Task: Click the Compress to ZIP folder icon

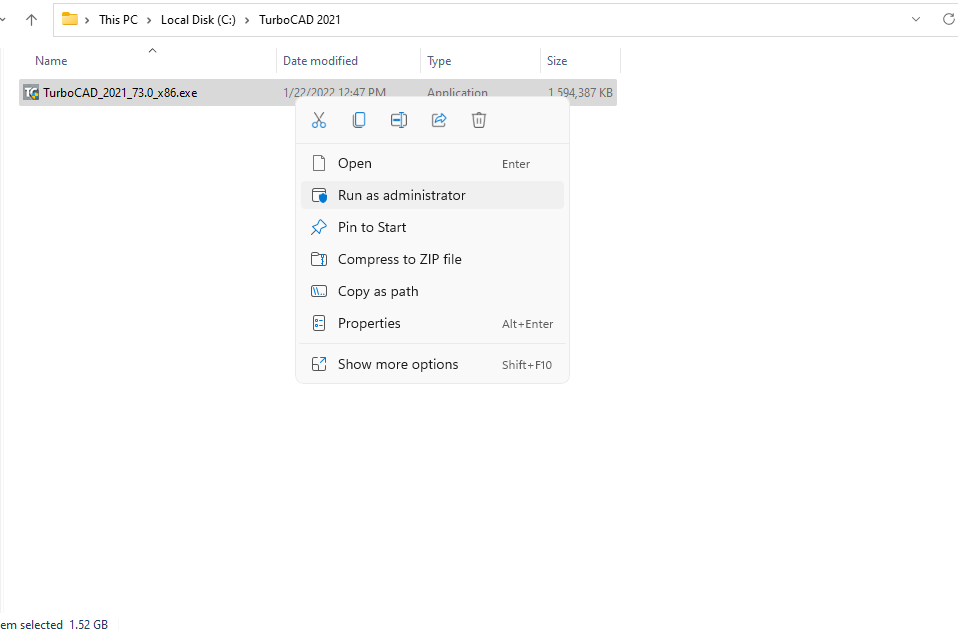Action: [x=319, y=260]
